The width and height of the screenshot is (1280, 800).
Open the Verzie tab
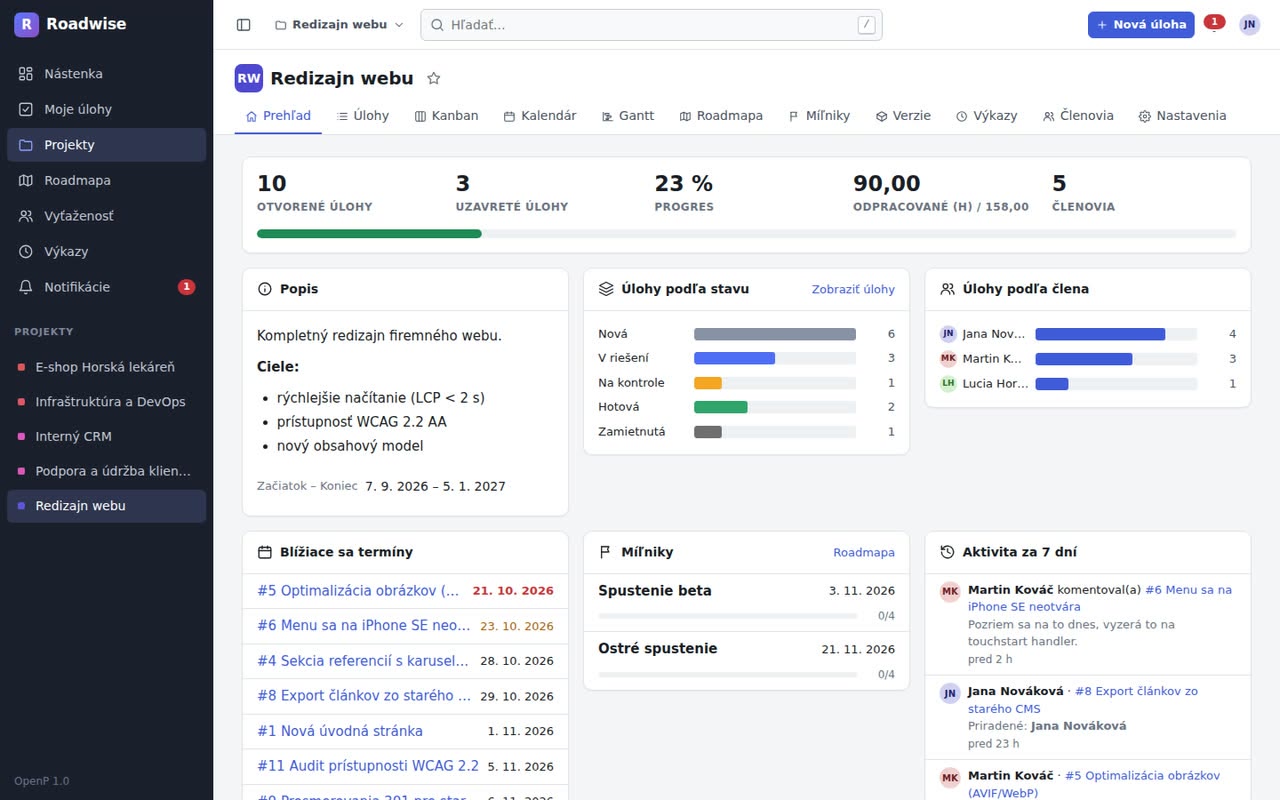pyautogui.click(x=903, y=116)
